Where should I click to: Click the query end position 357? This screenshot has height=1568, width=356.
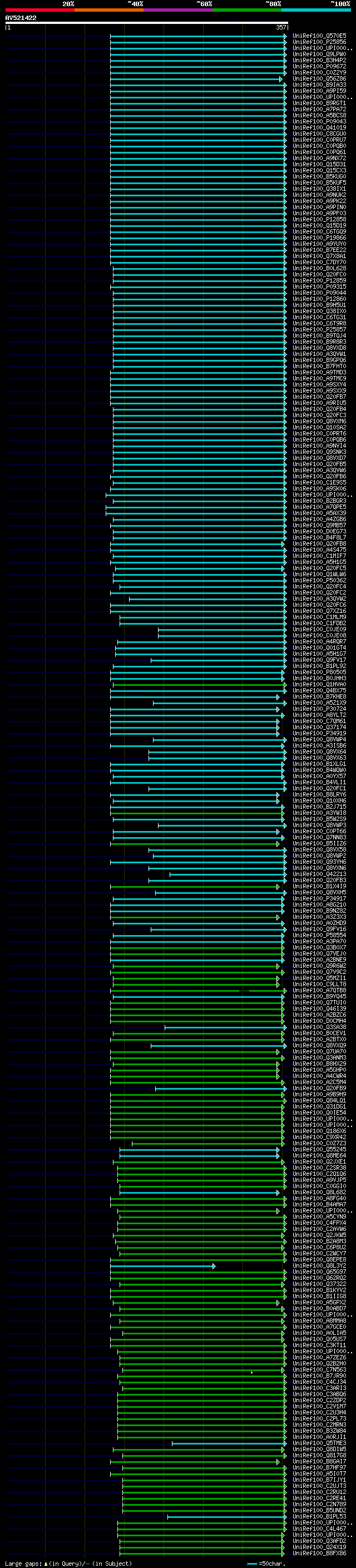281,27
